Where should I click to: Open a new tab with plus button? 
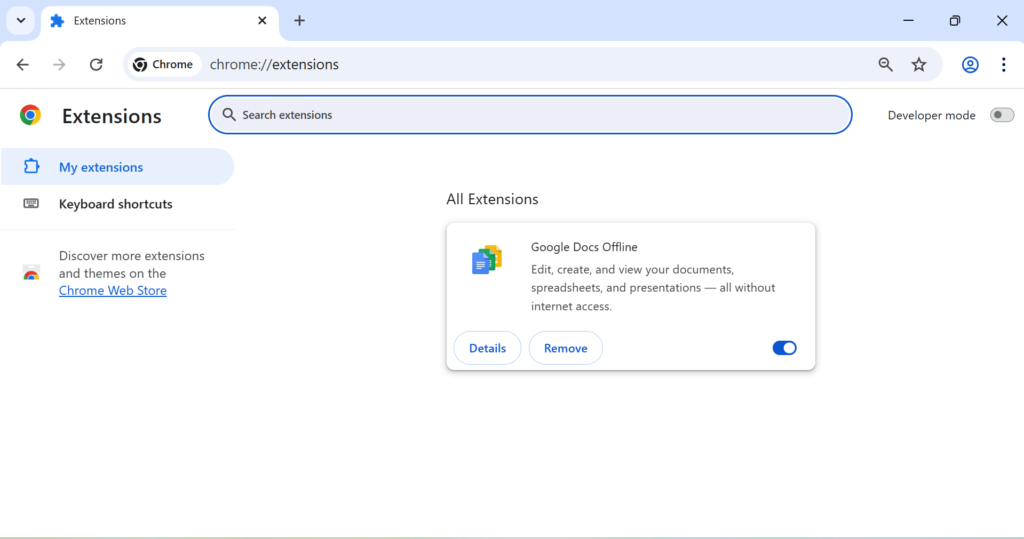299,21
